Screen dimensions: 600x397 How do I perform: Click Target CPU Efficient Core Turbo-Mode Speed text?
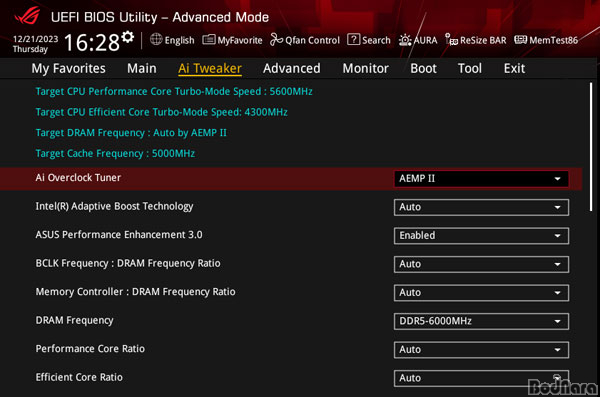pos(161,112)
